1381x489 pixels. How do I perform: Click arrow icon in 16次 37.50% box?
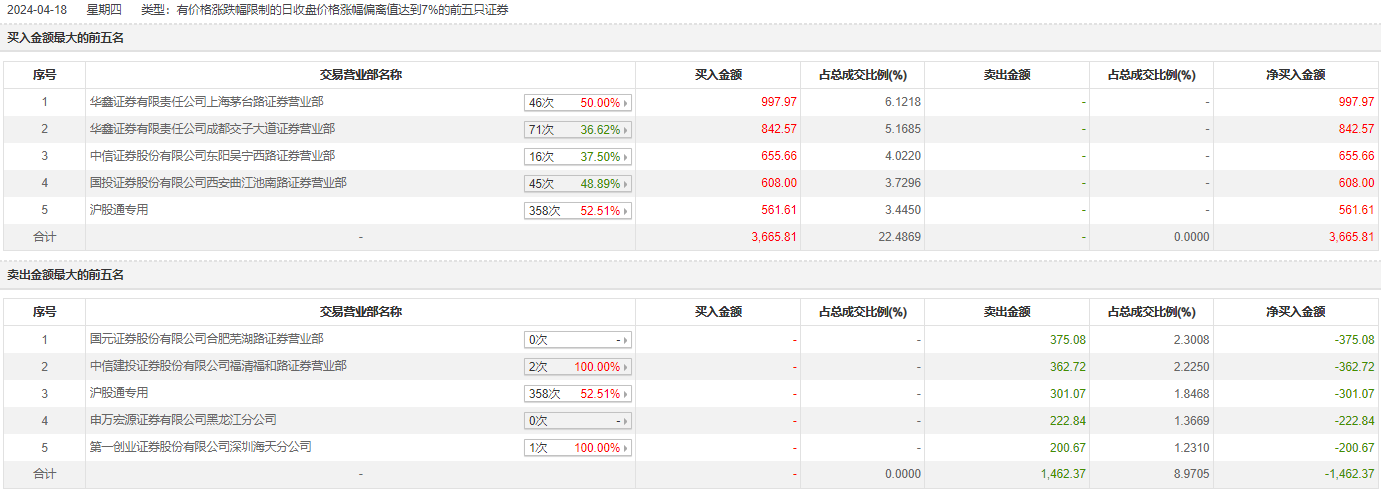pos(626,157)
